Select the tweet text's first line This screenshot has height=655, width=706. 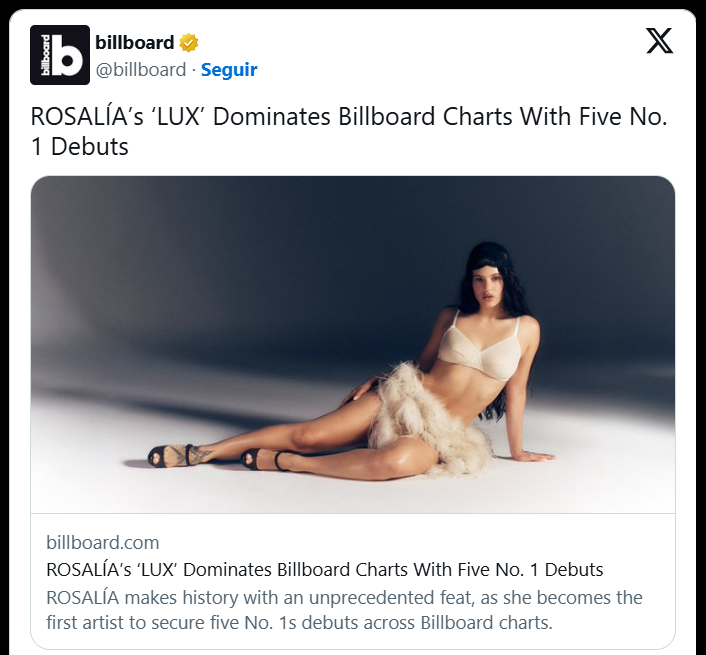pos(348,117)
